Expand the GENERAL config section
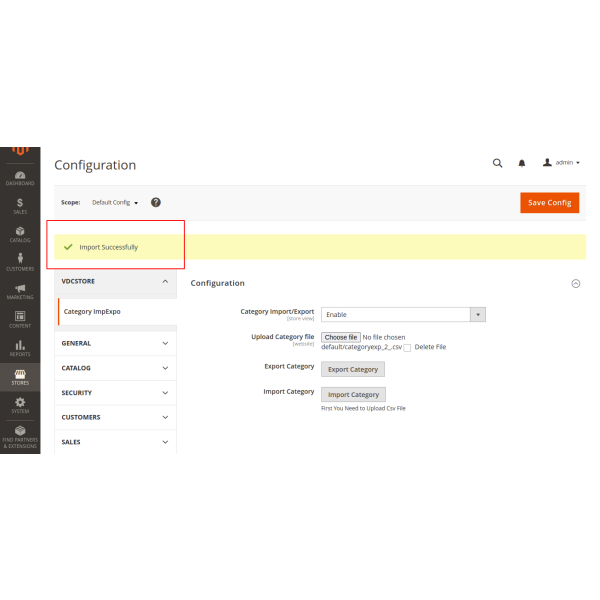Screen dimensions: 600x600 point(117,343)
